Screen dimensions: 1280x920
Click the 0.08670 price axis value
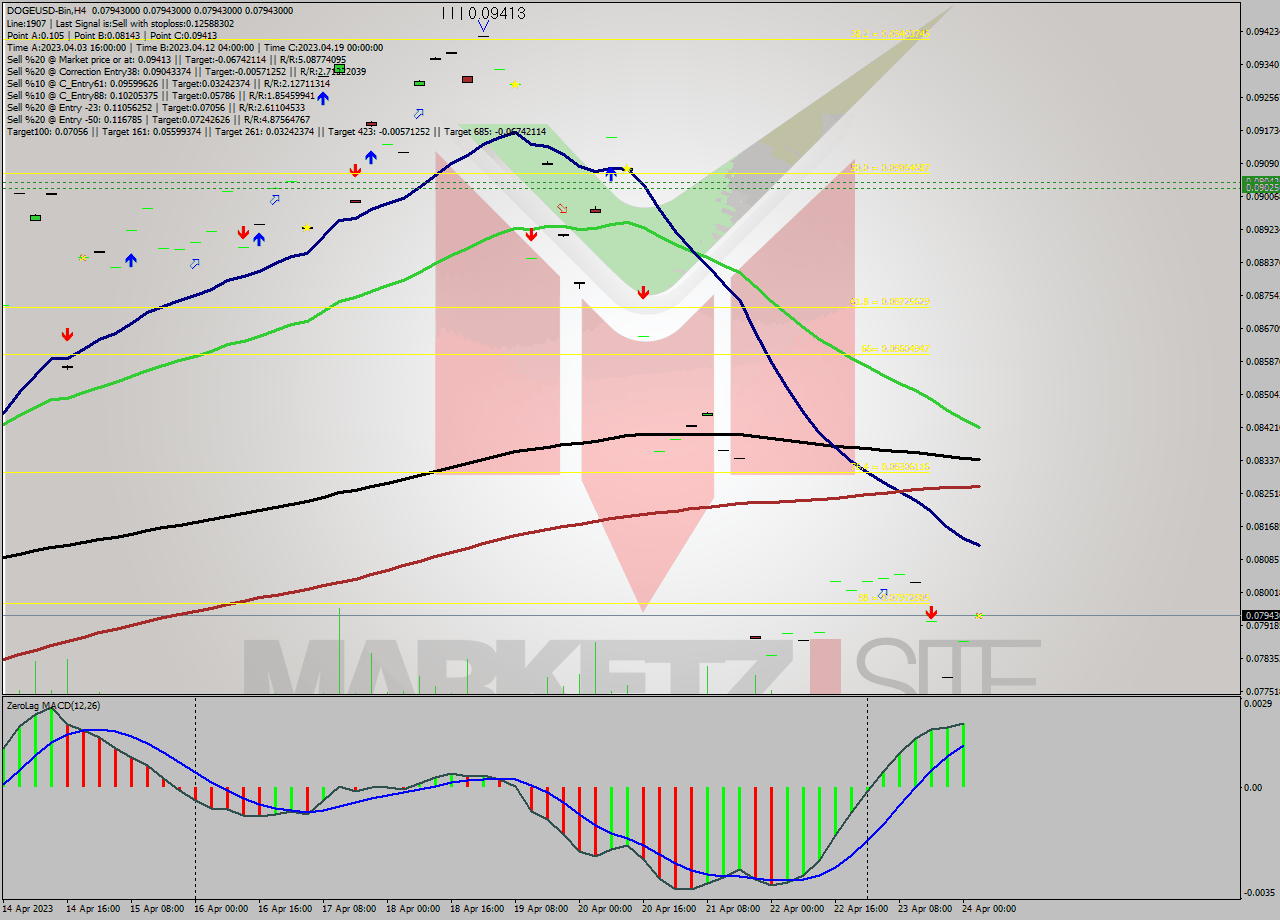(x=1264, y=328)
